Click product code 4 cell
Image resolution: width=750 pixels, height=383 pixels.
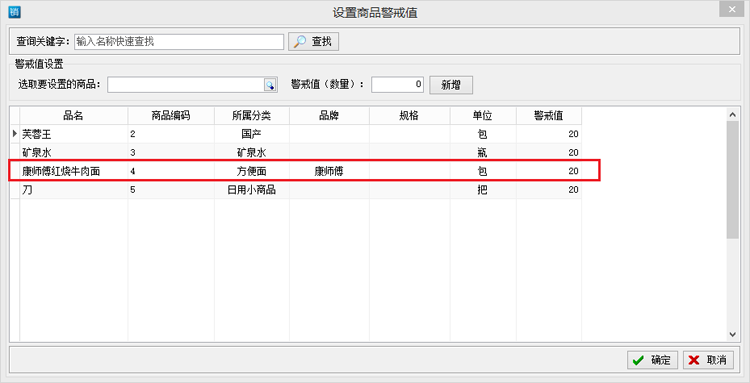coord(171,171)
